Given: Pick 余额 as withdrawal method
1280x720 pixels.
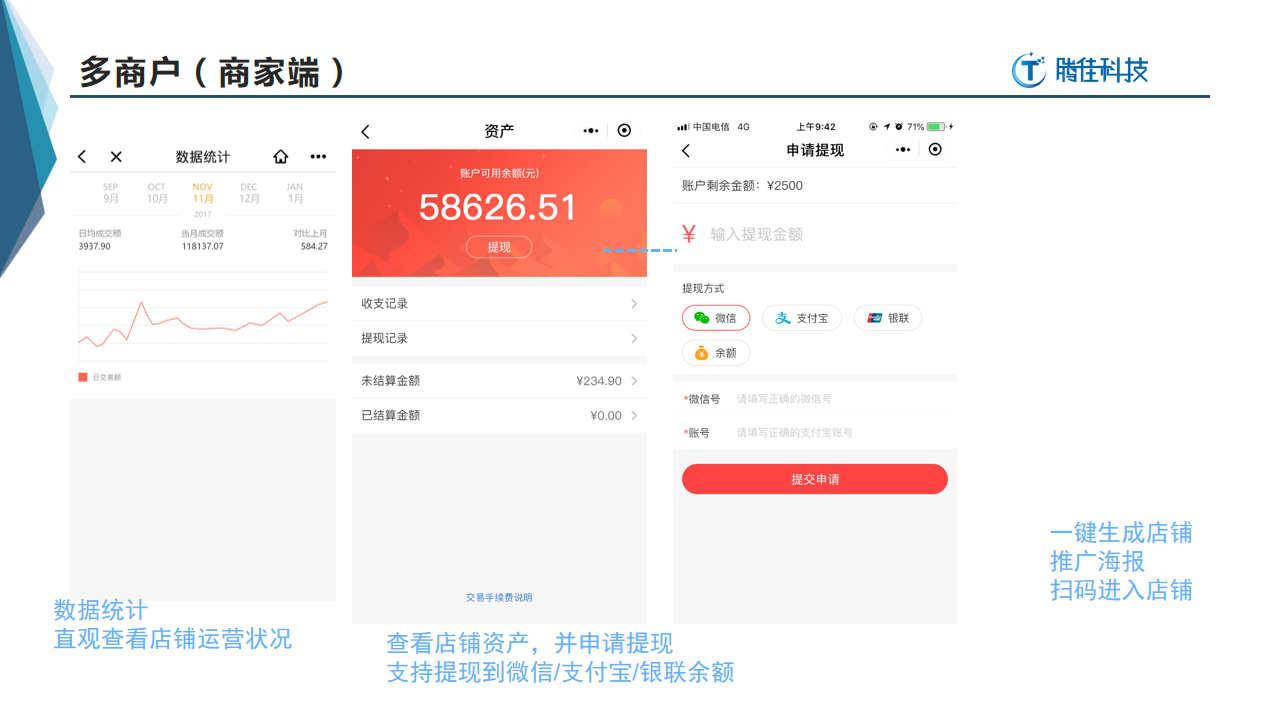Looking at the screenshot, I should click(715, 353).
